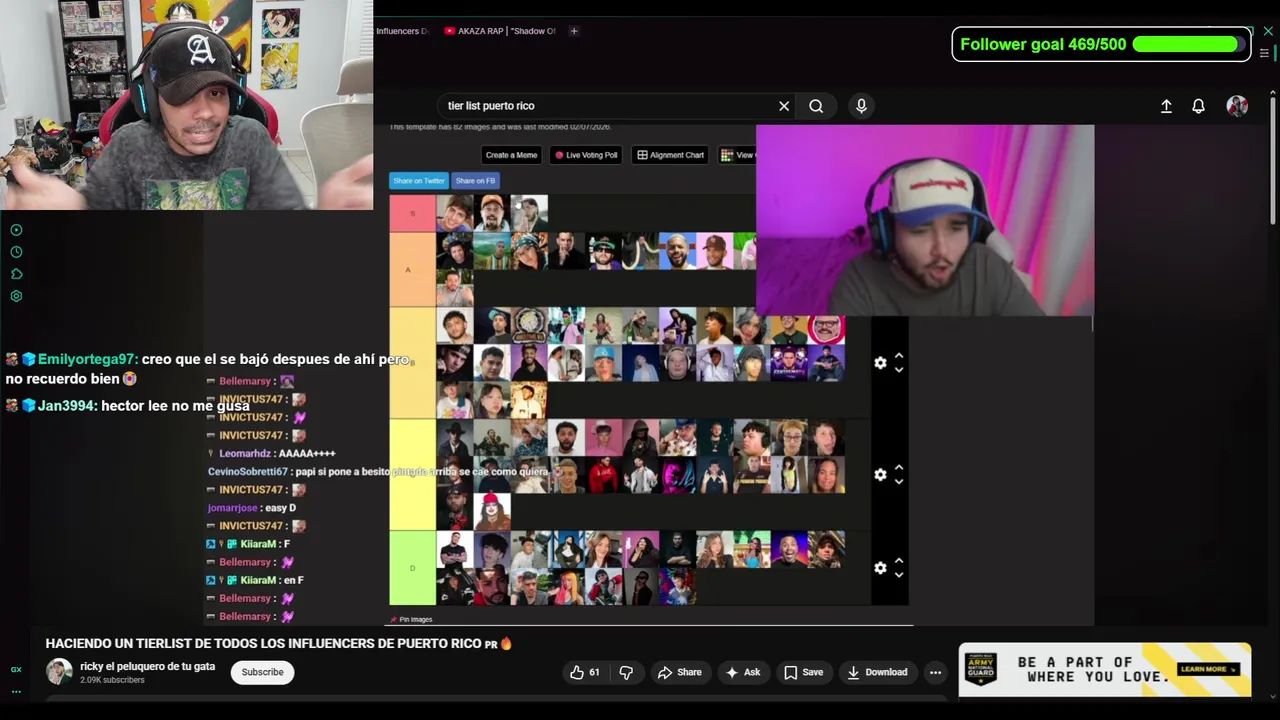
Task: Open gear for the tier row directly above D
Action: 880,475
